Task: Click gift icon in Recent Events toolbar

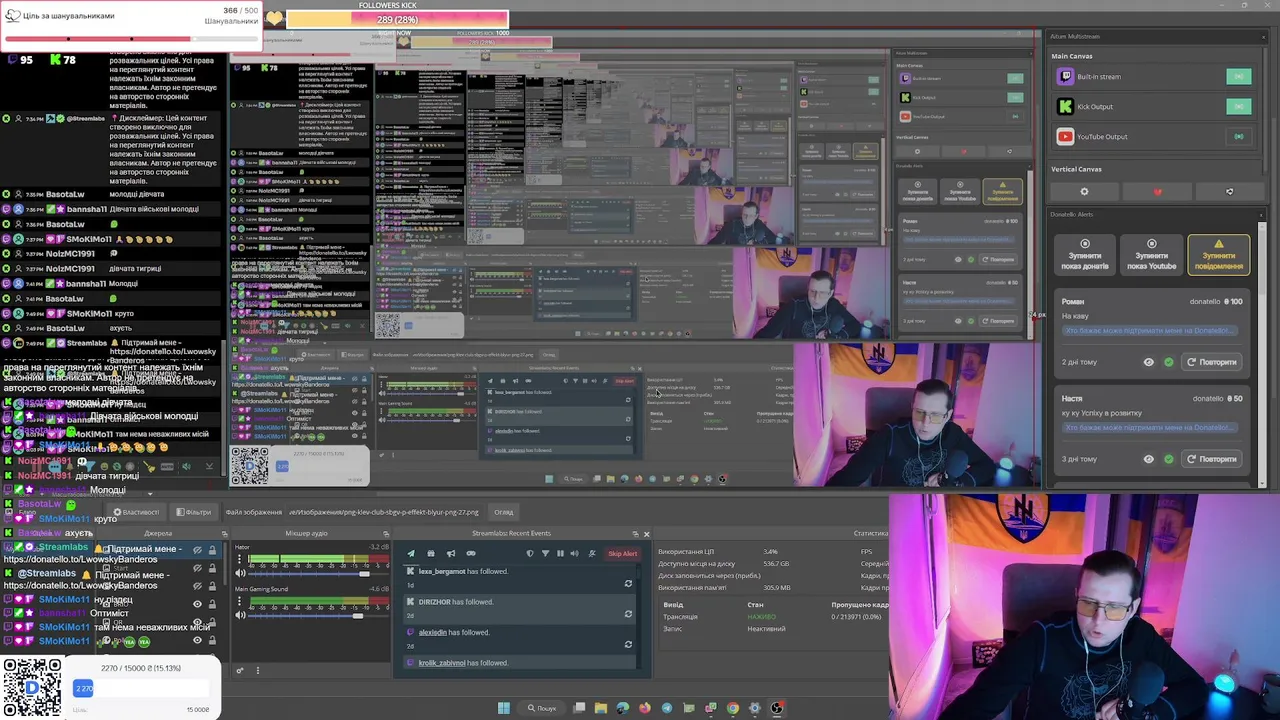Action: pyautogui.click(x=431, y=553)
